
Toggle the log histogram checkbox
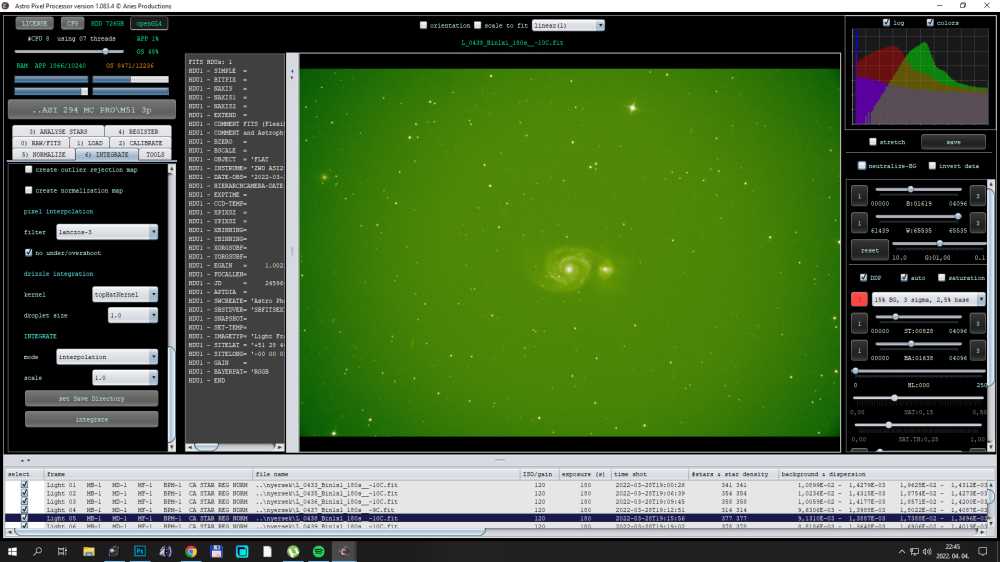[886, 22]
